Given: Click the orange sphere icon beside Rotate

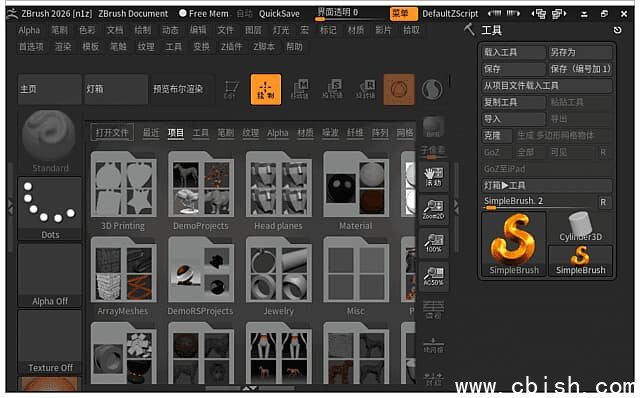Looking at the screenshot, I should (399, 89).
